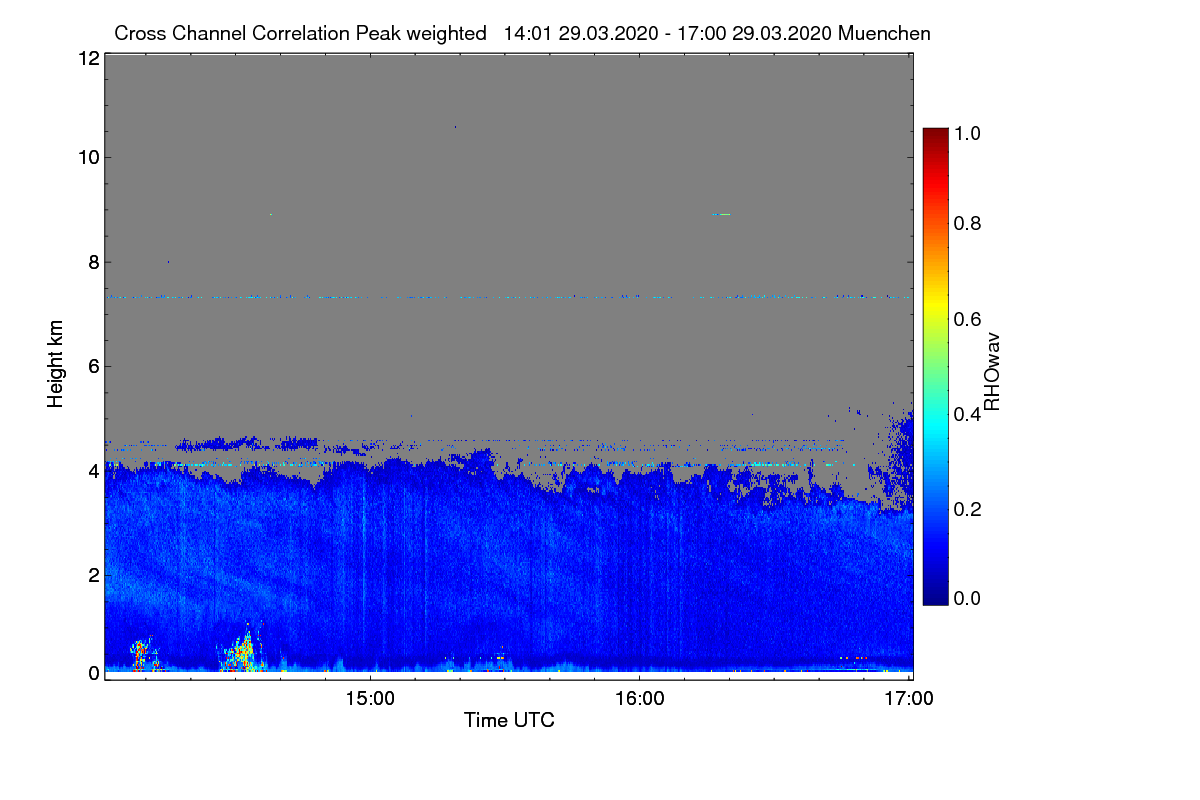
Task: Click the colorbar value 0.4
Action: 966,413
